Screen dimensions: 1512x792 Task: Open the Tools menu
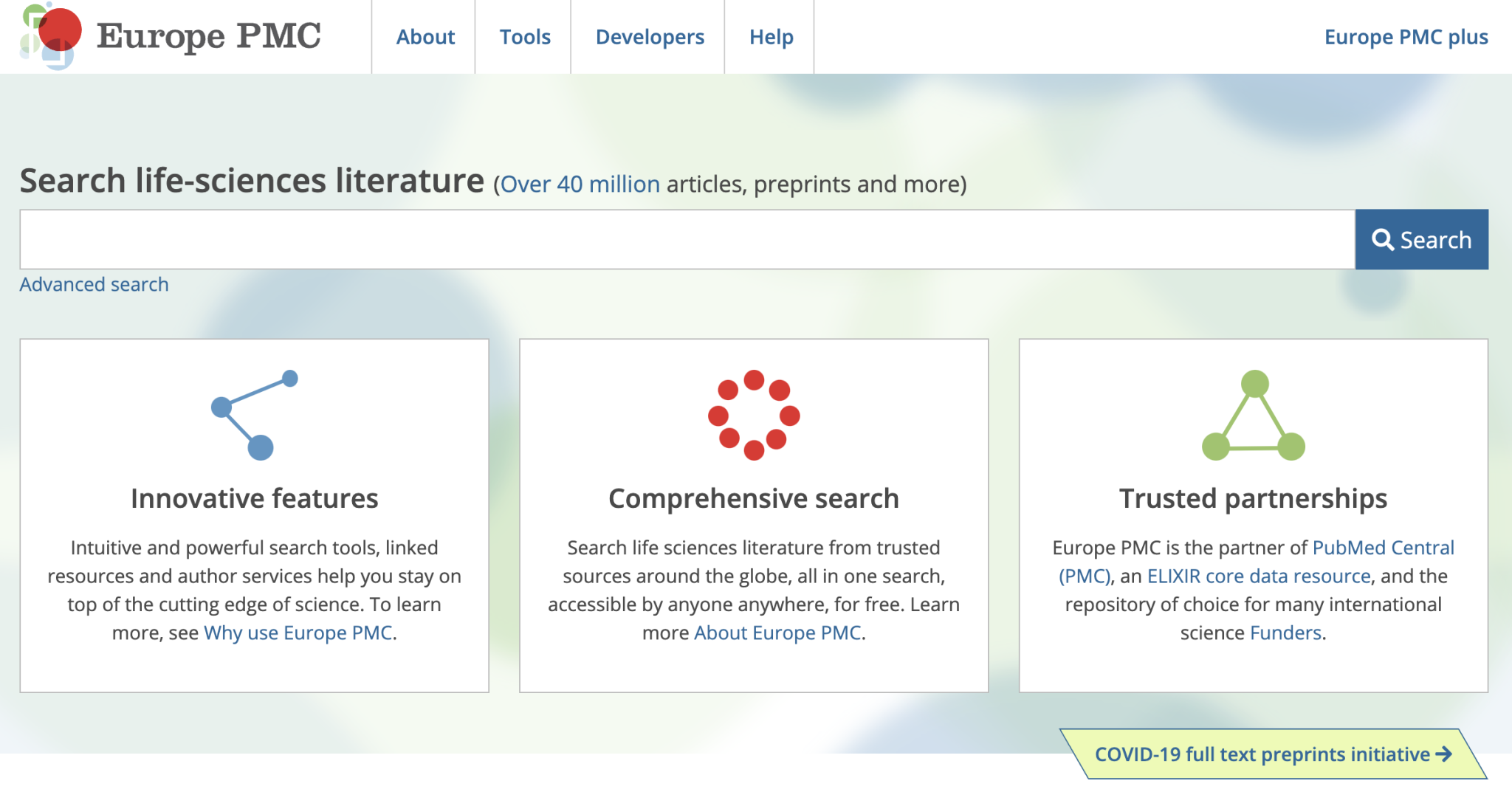click(524, 37)
